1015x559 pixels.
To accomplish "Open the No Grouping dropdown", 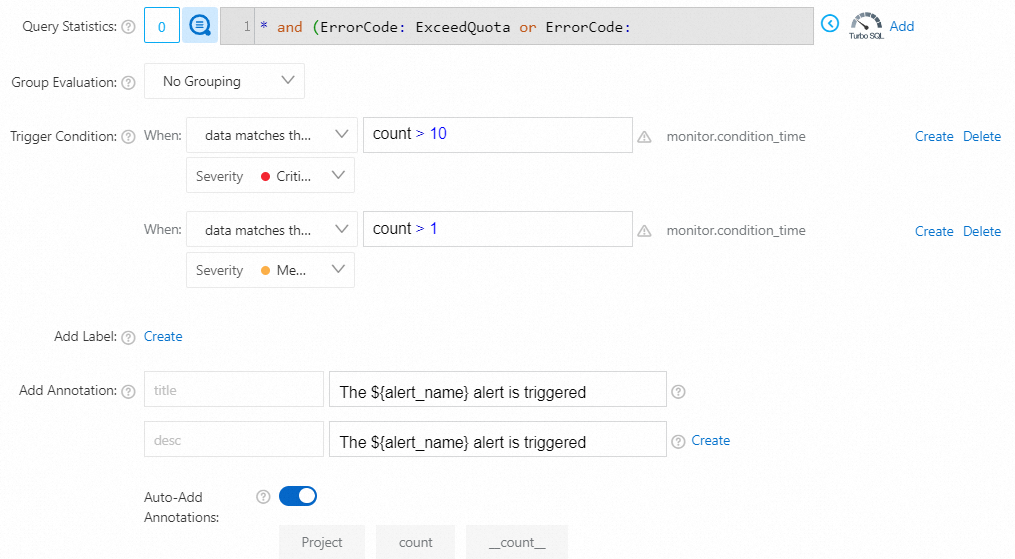I will click(x=224, y=82).
